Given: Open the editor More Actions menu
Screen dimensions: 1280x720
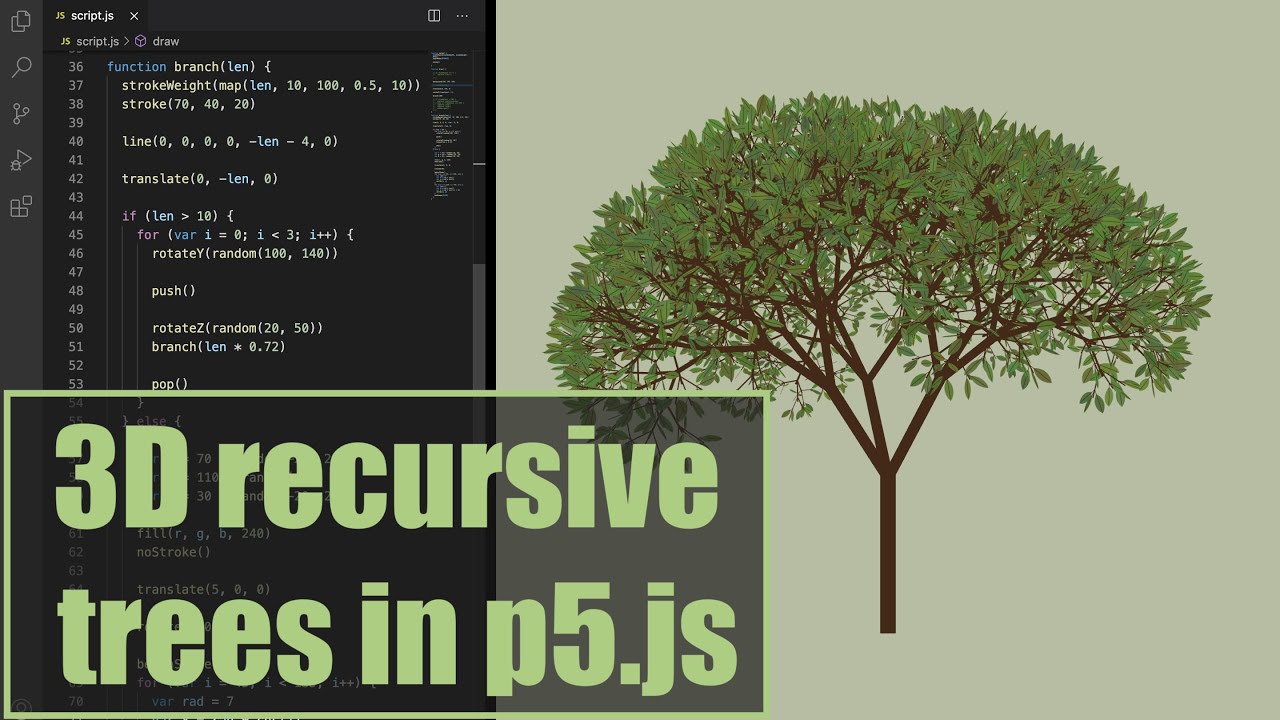Looking at the screenshot, I should click(462, 16).
